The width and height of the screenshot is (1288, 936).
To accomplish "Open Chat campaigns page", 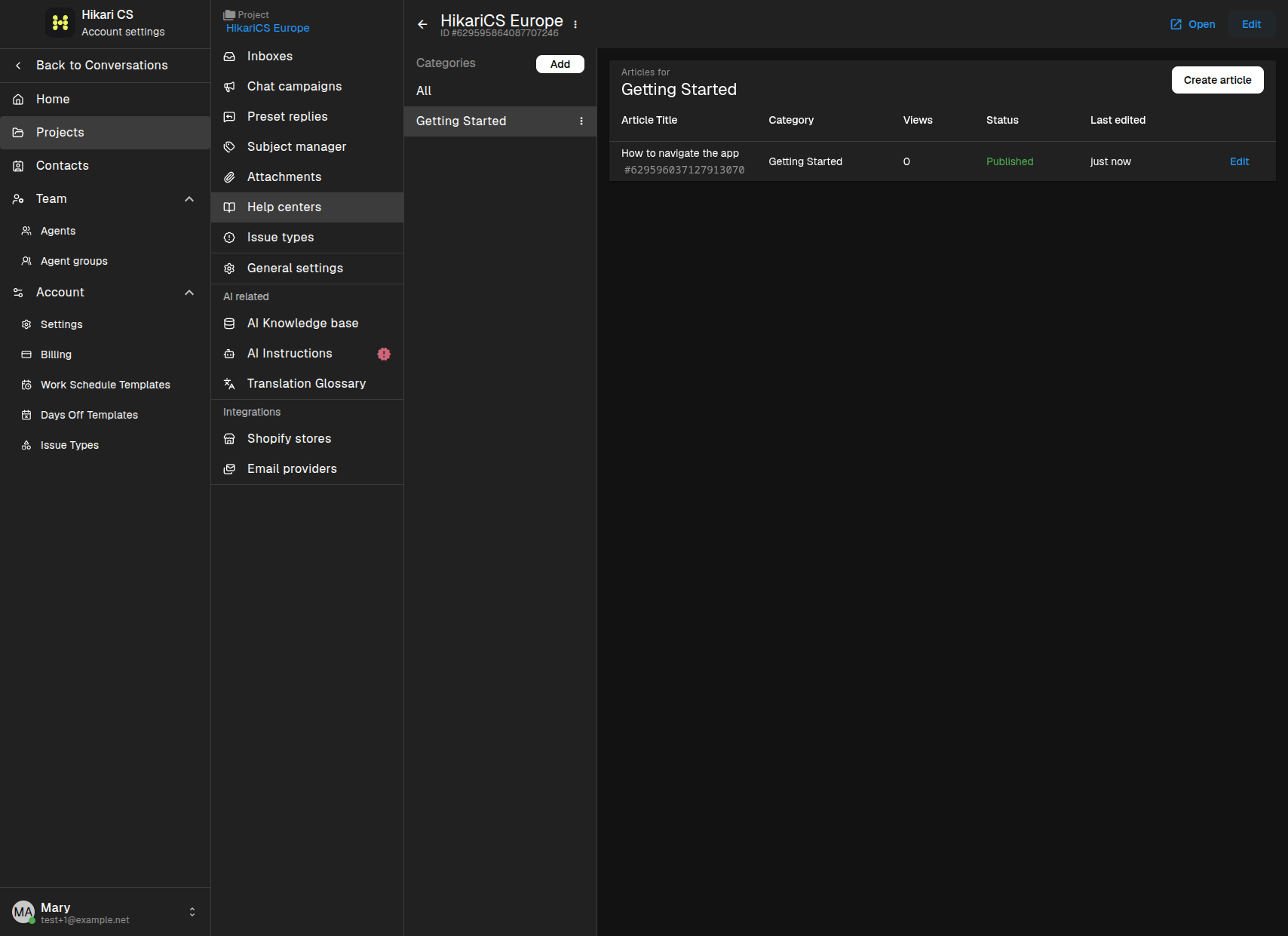I will coord(308,87).
